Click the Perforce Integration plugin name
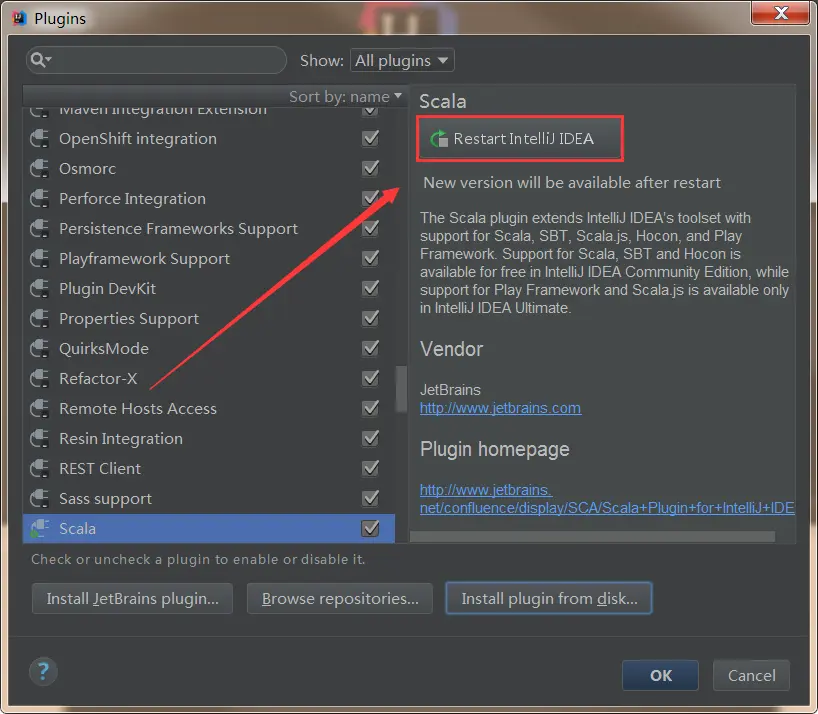 133,199
